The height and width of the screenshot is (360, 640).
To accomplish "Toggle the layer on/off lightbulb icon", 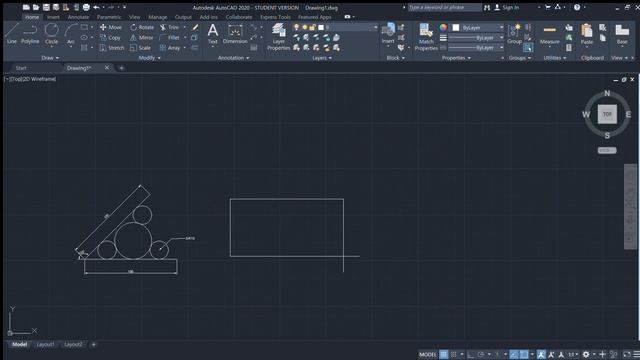I will click(296, 27).
